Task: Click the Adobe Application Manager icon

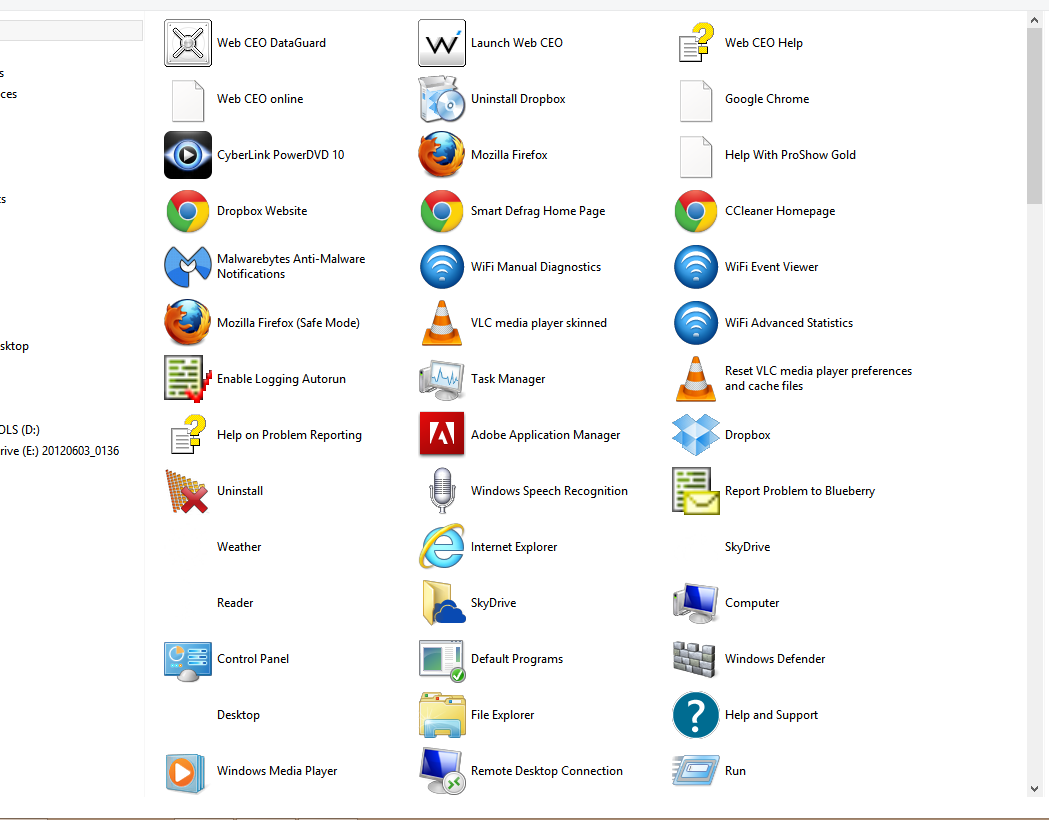Action: coord(442,434)
